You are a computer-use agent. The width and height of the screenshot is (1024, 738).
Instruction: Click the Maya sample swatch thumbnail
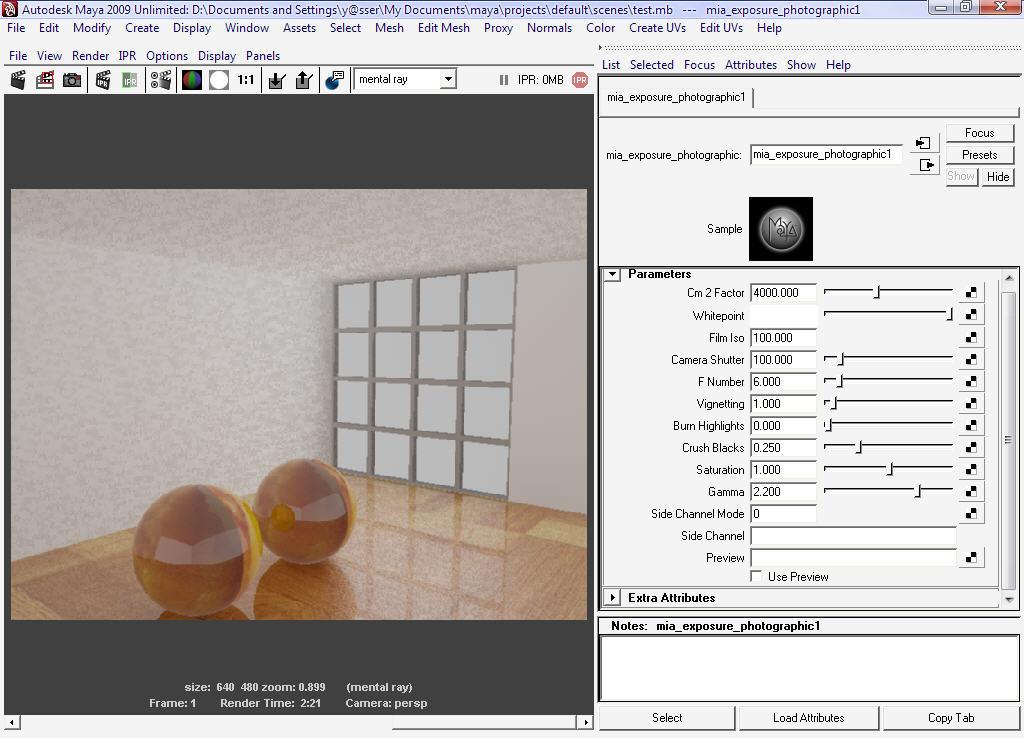click(x=780, y=229)
